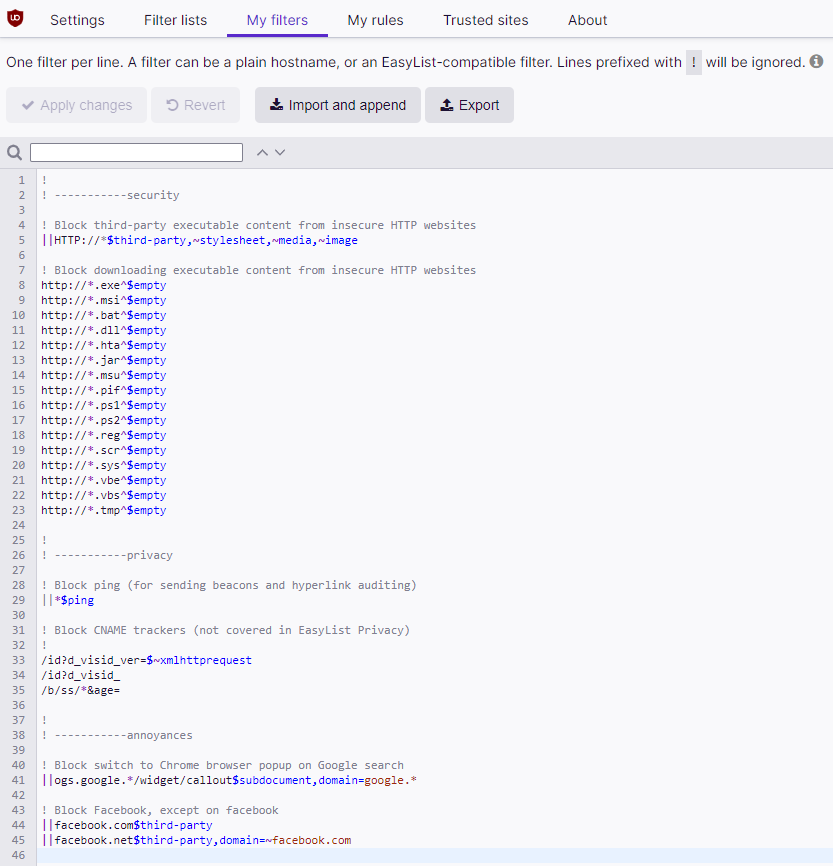
Task: Jump to previous search match arrow
Action: click(x=262, y=152)
